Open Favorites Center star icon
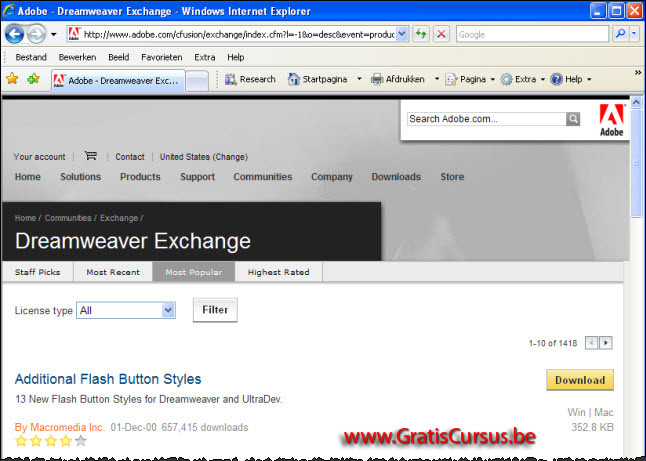The width and height of the screenshot is (646, 461). point(12,78)
